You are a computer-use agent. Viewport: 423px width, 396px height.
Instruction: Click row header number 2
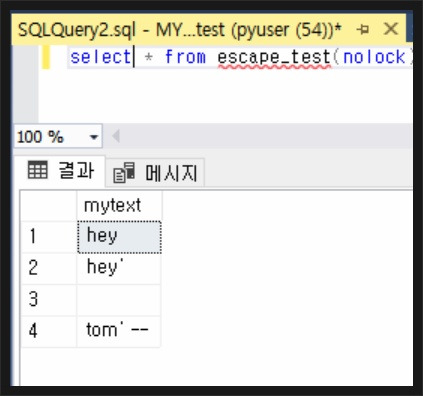tap(49, 268)
